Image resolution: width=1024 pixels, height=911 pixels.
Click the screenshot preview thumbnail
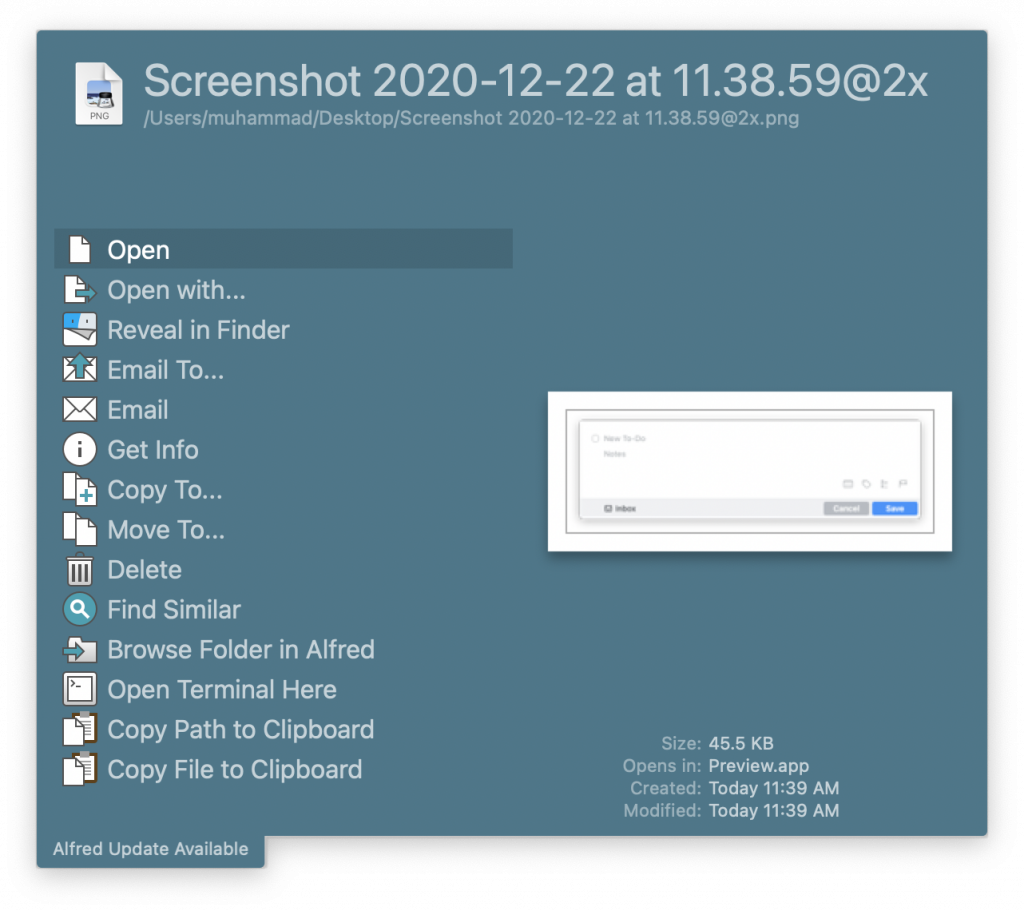[x=750, y=471]
